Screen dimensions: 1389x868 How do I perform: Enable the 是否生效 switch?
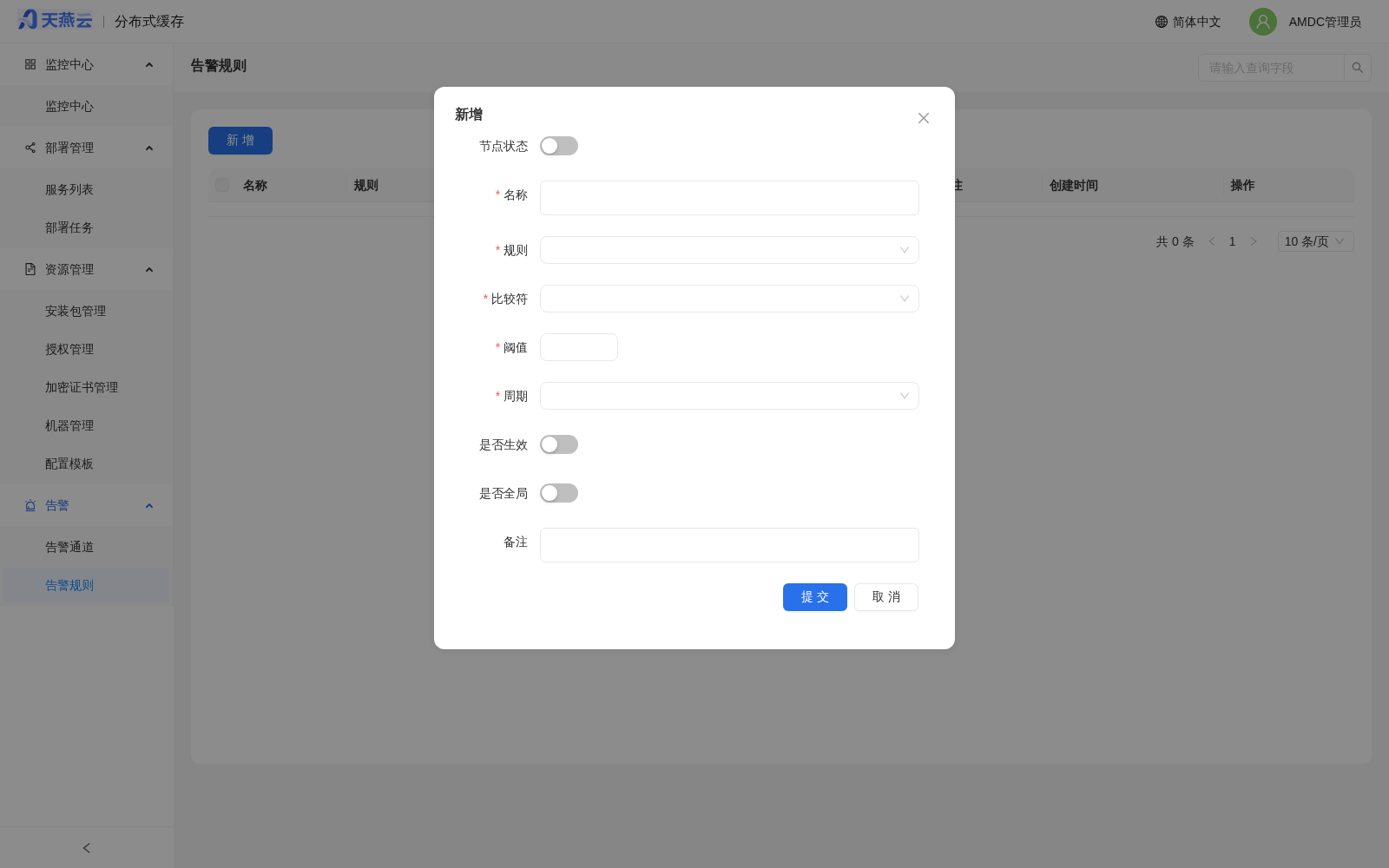(559, 444)
